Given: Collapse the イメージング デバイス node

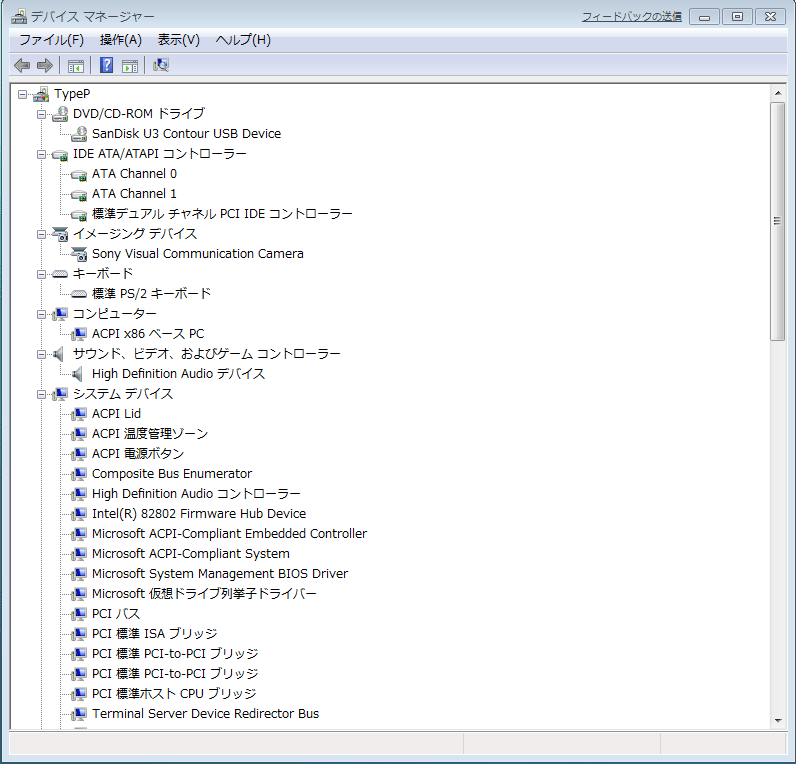Looking at the screenshot, I should 41,234.
